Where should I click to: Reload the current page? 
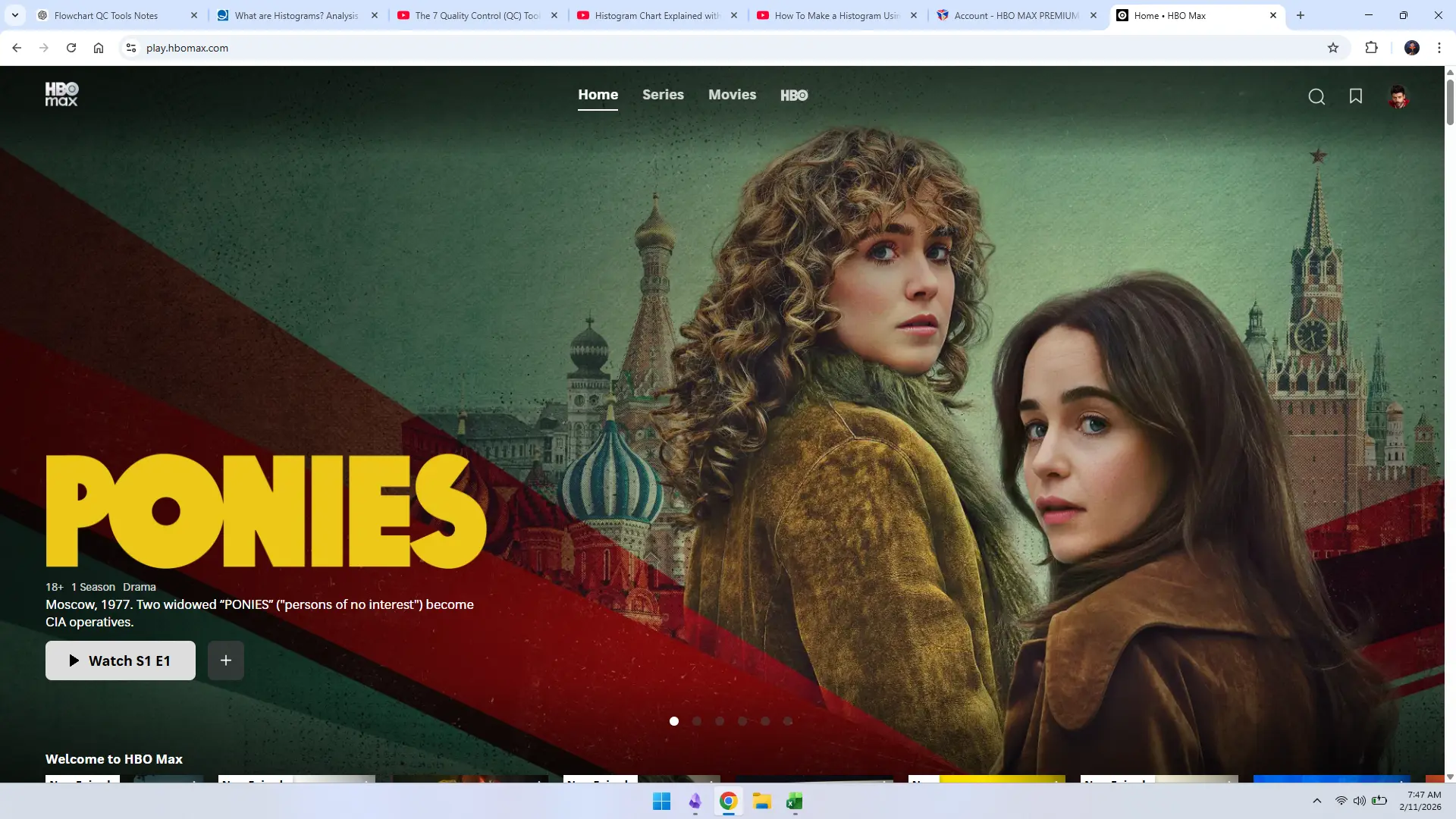click(71, 48)
